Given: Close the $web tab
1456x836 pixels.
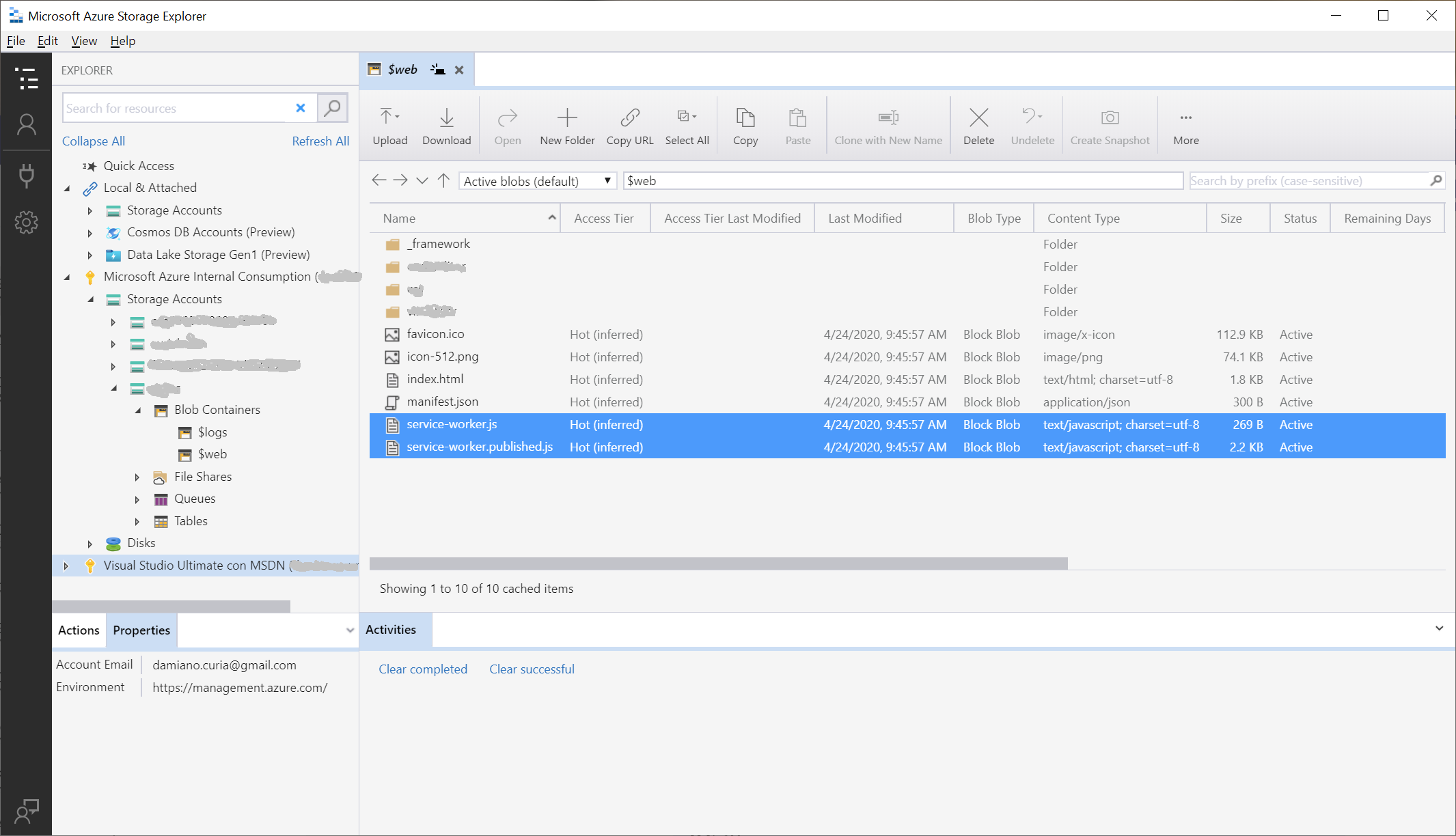Looking at the screenshot, I should coord(459,70).
